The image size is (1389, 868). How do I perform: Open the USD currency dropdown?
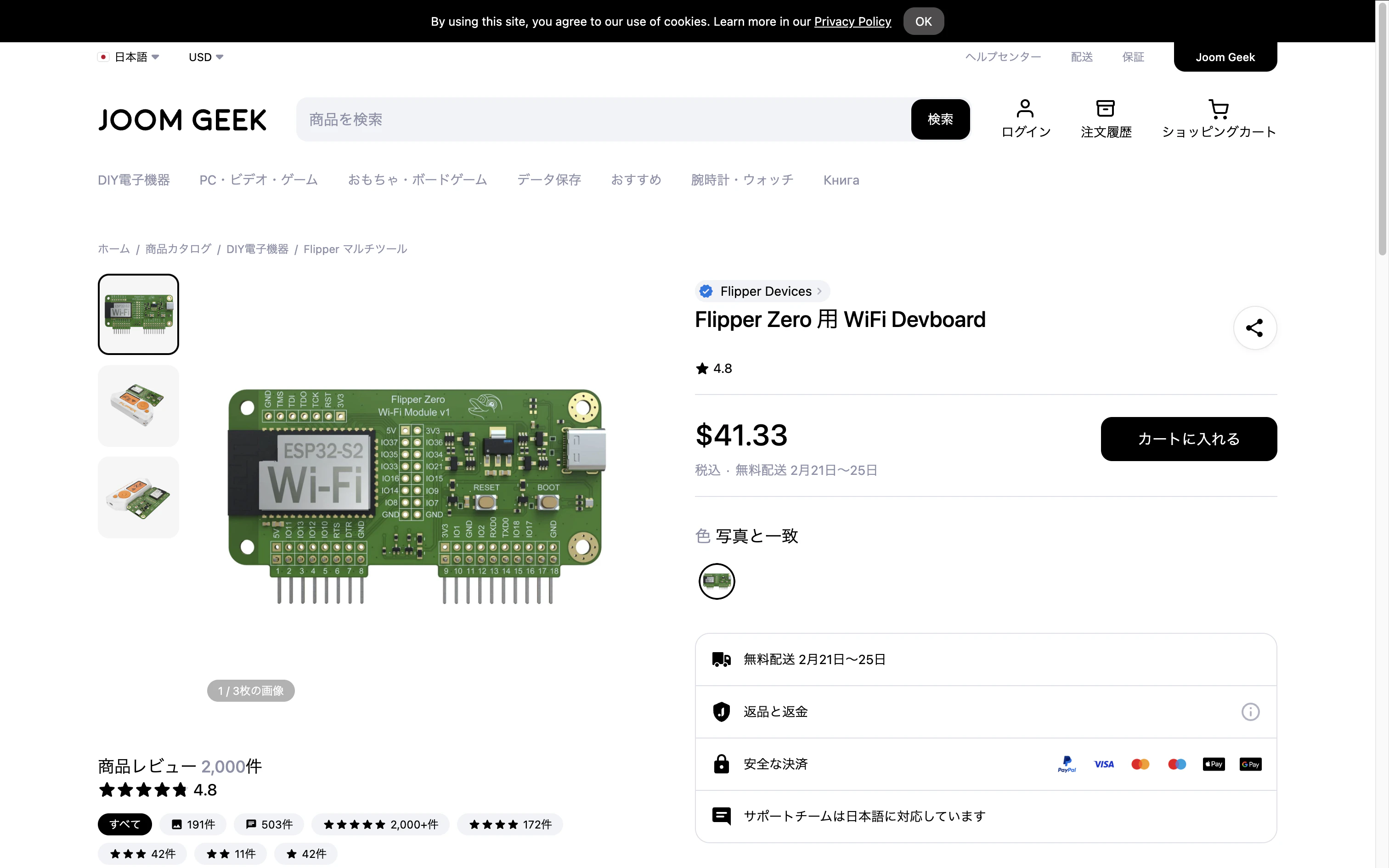point(206,57)
